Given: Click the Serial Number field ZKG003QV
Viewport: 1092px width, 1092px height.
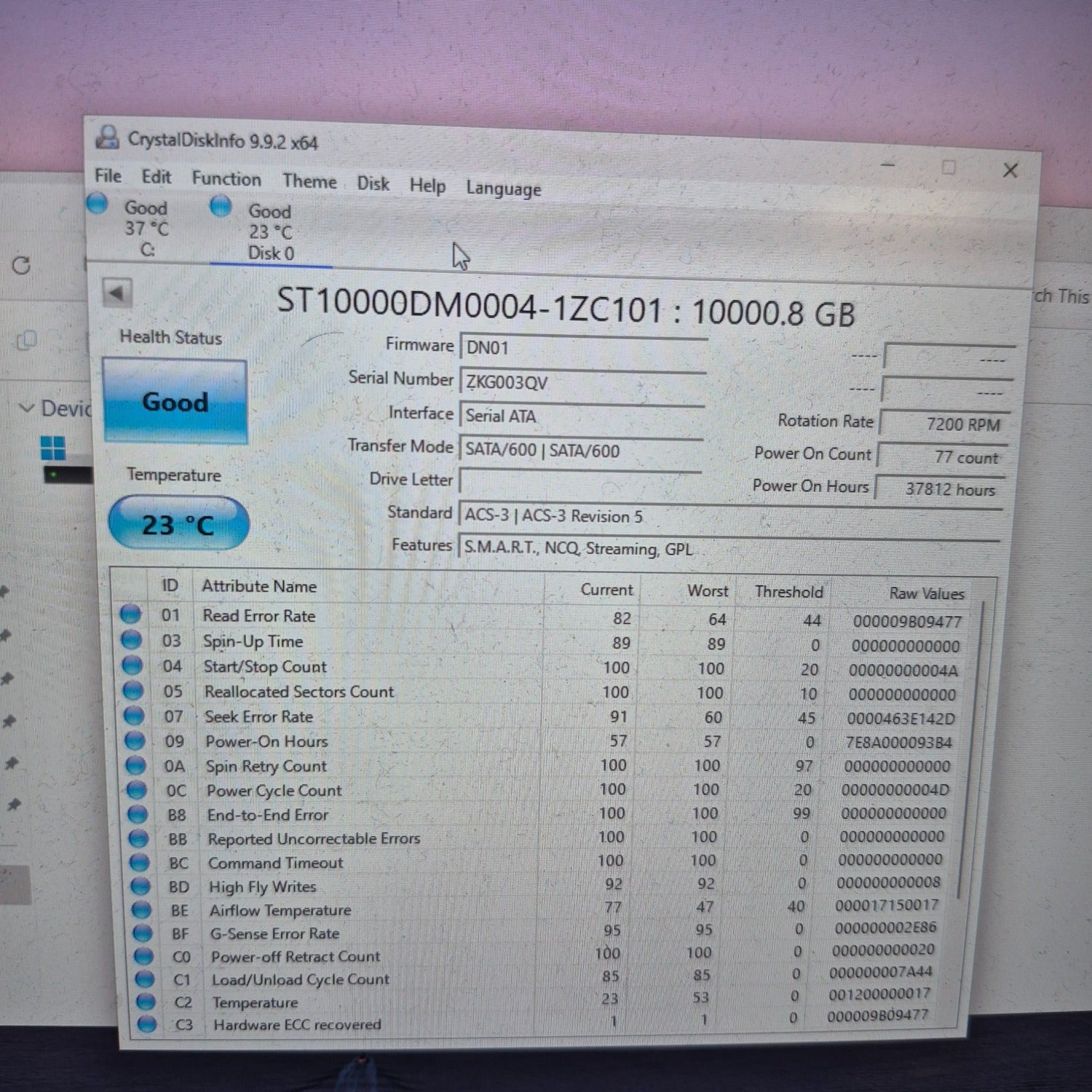Looking at the screenshot, I should click(x=582, y=382).
